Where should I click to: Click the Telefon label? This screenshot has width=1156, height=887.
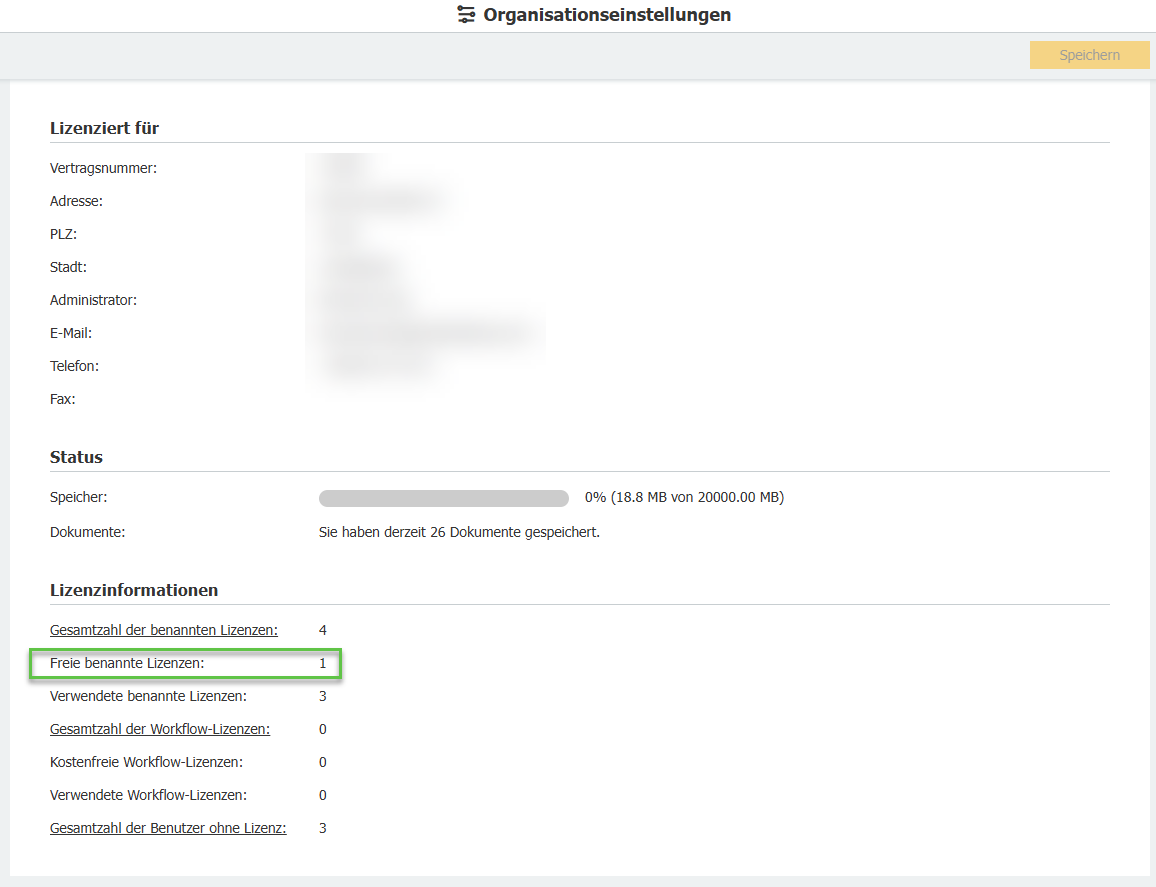74,366
